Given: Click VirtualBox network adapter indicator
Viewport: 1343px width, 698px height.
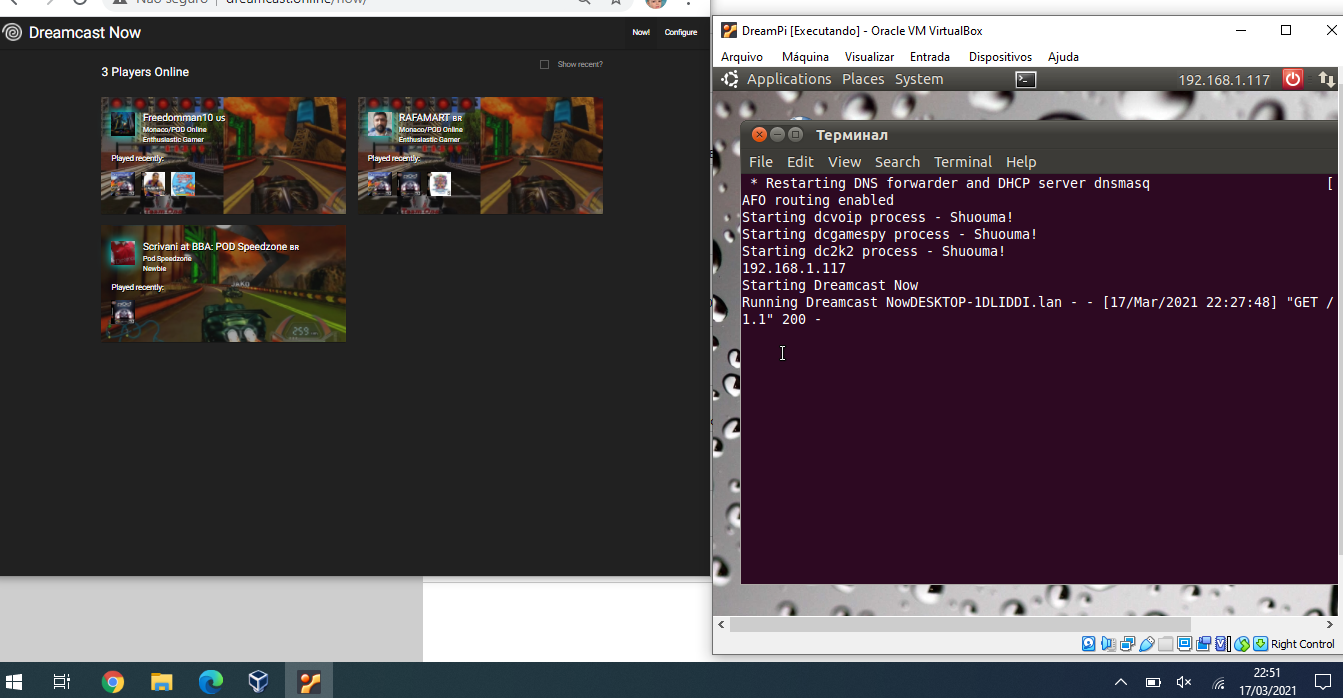Looking at the screenshot, I should 1128,644.
